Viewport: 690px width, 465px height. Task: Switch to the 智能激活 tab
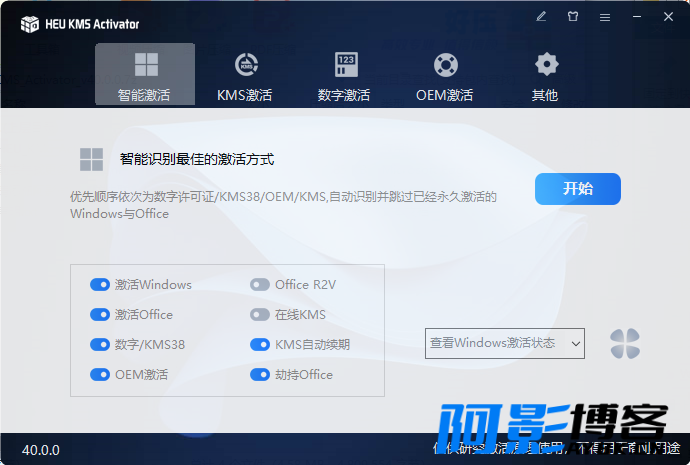[145, 74]
